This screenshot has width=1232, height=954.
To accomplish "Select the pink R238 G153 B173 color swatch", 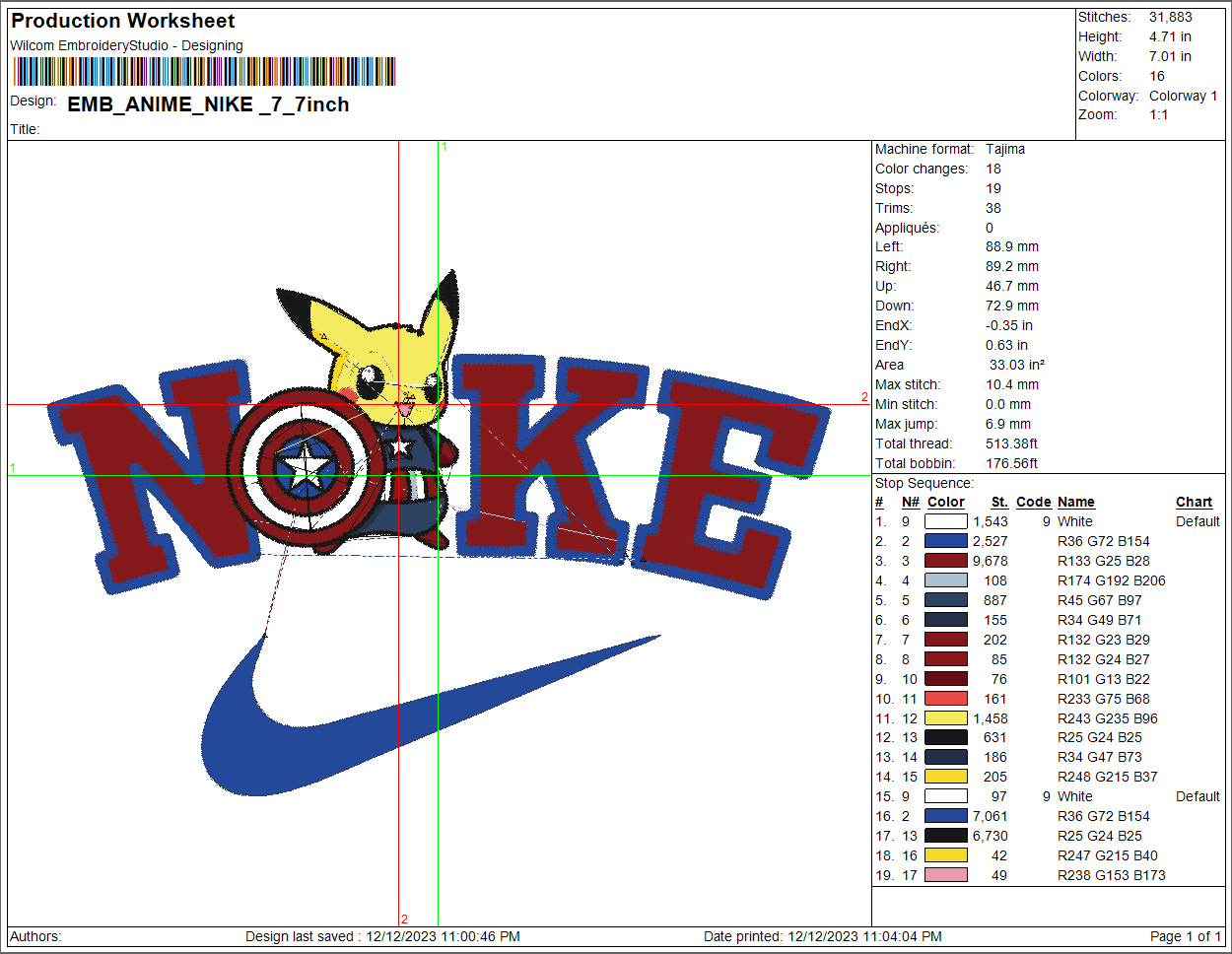I will pyautogui.click(x=945, y=875).
